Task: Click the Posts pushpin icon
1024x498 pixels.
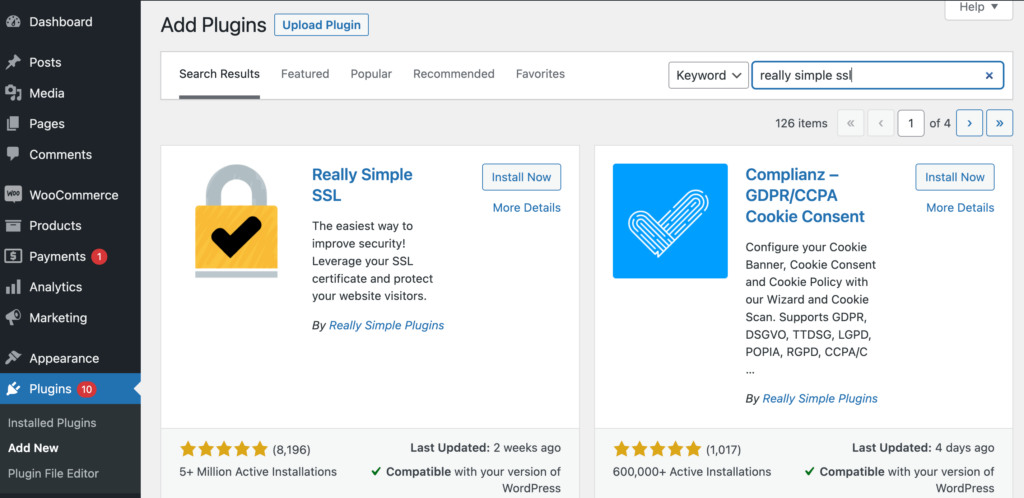Action: tap(14, 62)
